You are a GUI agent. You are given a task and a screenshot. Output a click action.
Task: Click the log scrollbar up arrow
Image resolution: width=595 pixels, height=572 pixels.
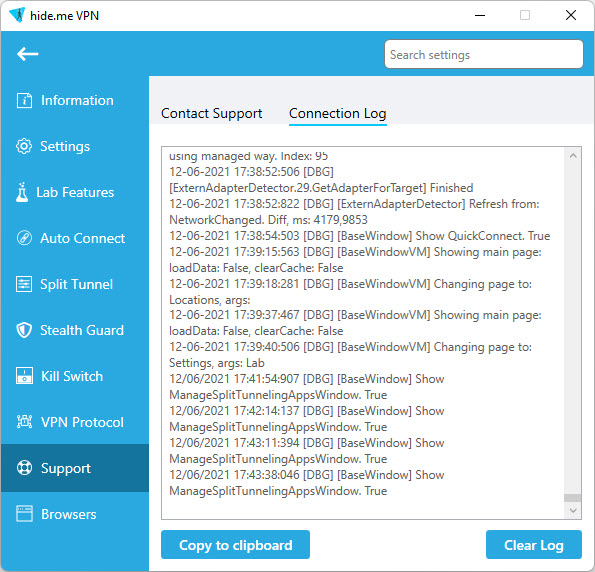tap(573, 156)
